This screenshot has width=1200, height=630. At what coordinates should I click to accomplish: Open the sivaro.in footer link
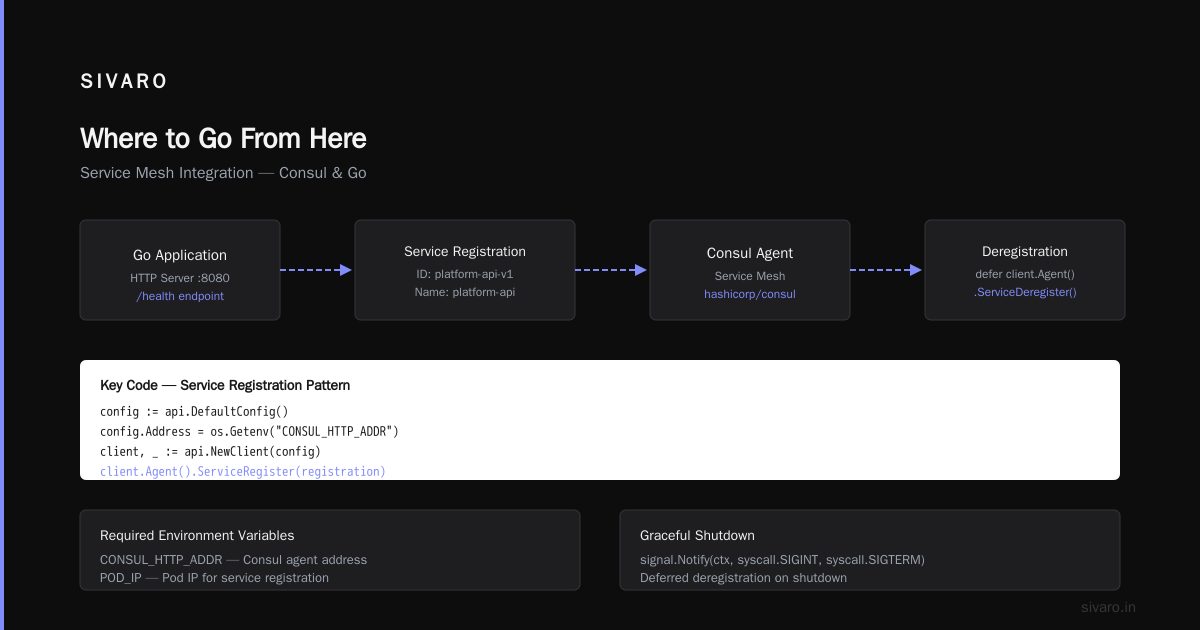(x=1109, y=607)
